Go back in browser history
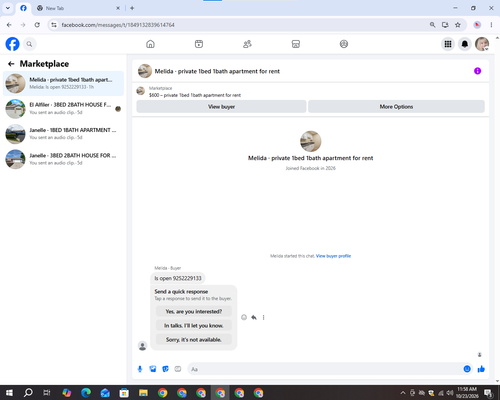Screen dimensions: 500x400 coord(9,25)
